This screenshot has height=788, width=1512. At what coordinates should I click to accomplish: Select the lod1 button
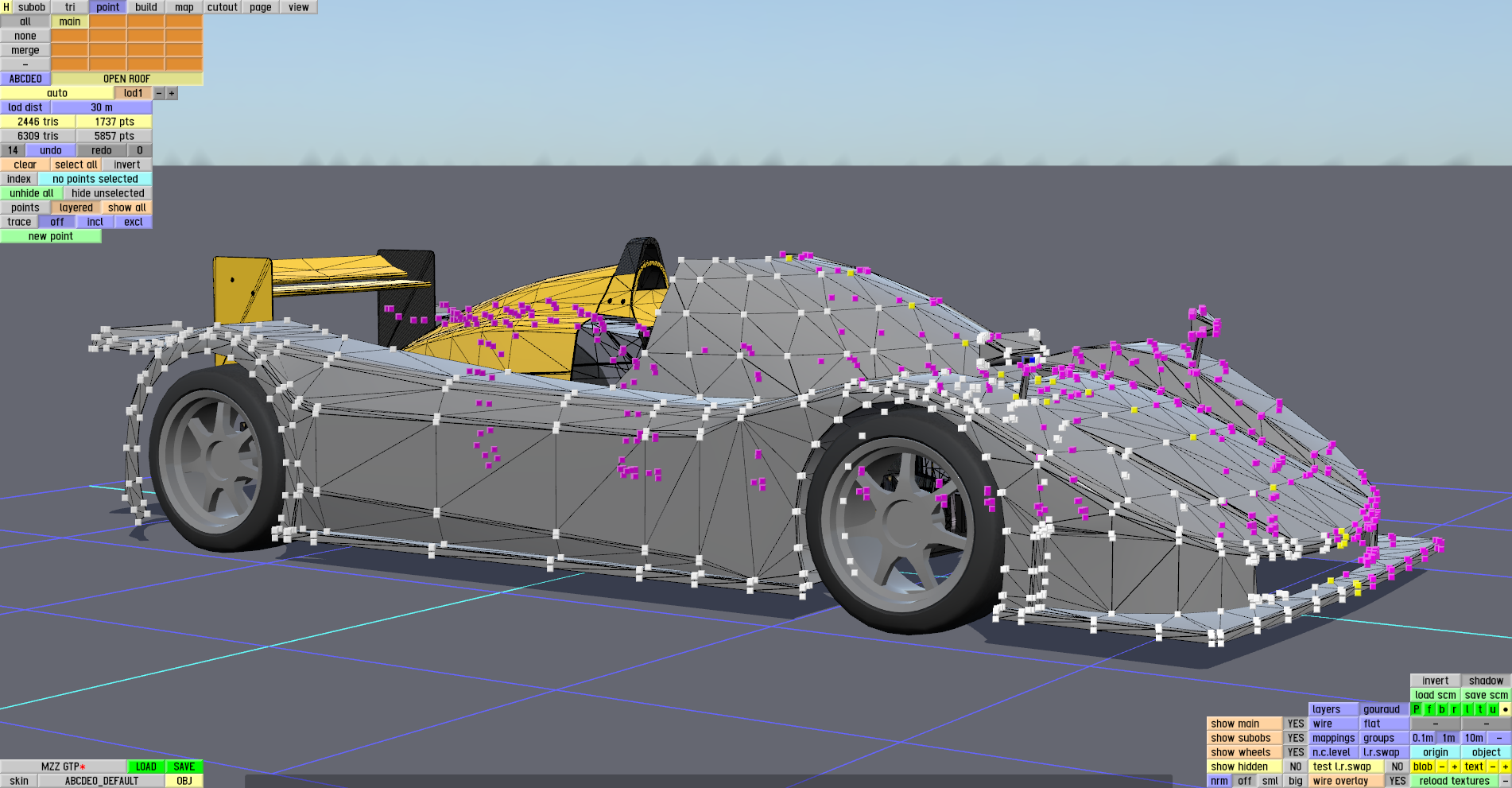134,93
